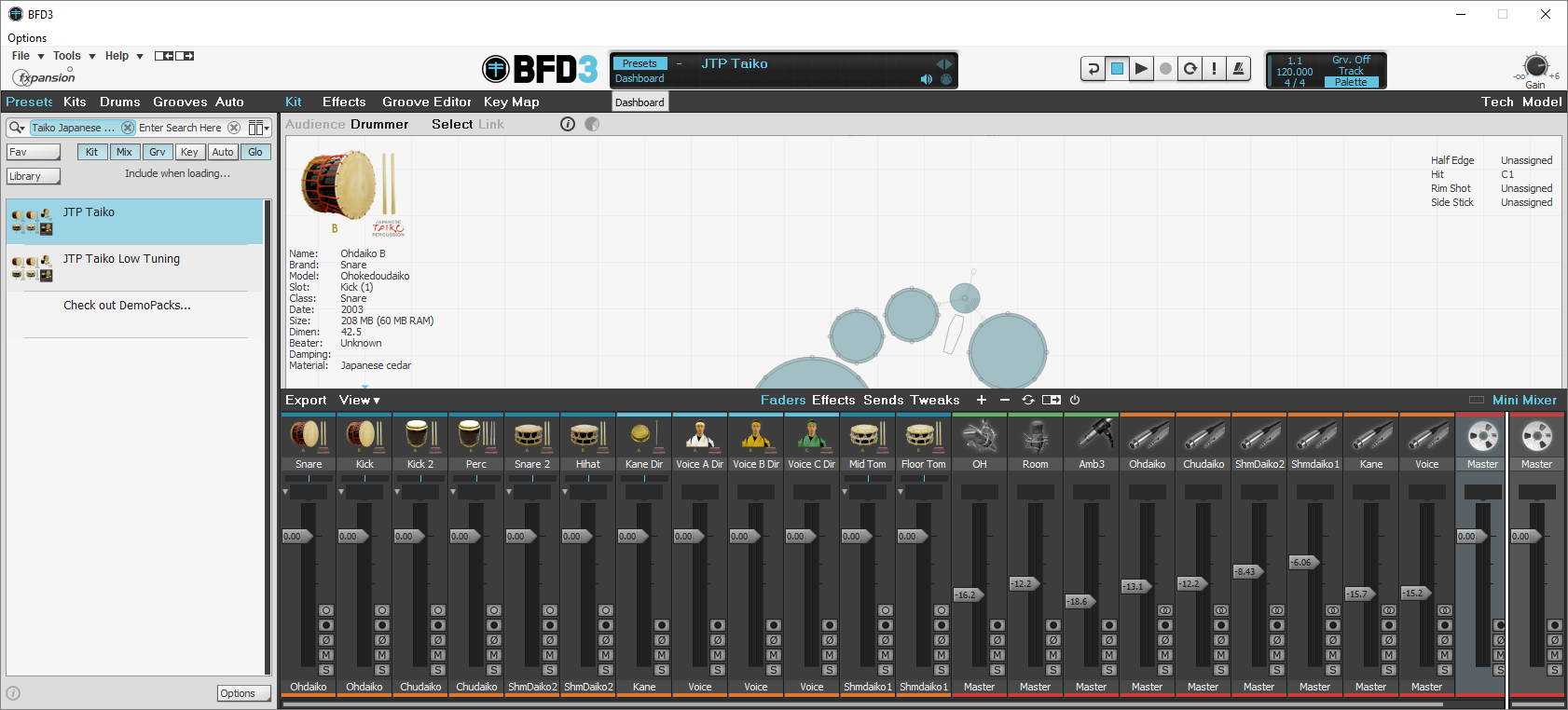Add a mixer channel with the plus icon
Screen dimensions: 1568x710
(x=982, y=400)
